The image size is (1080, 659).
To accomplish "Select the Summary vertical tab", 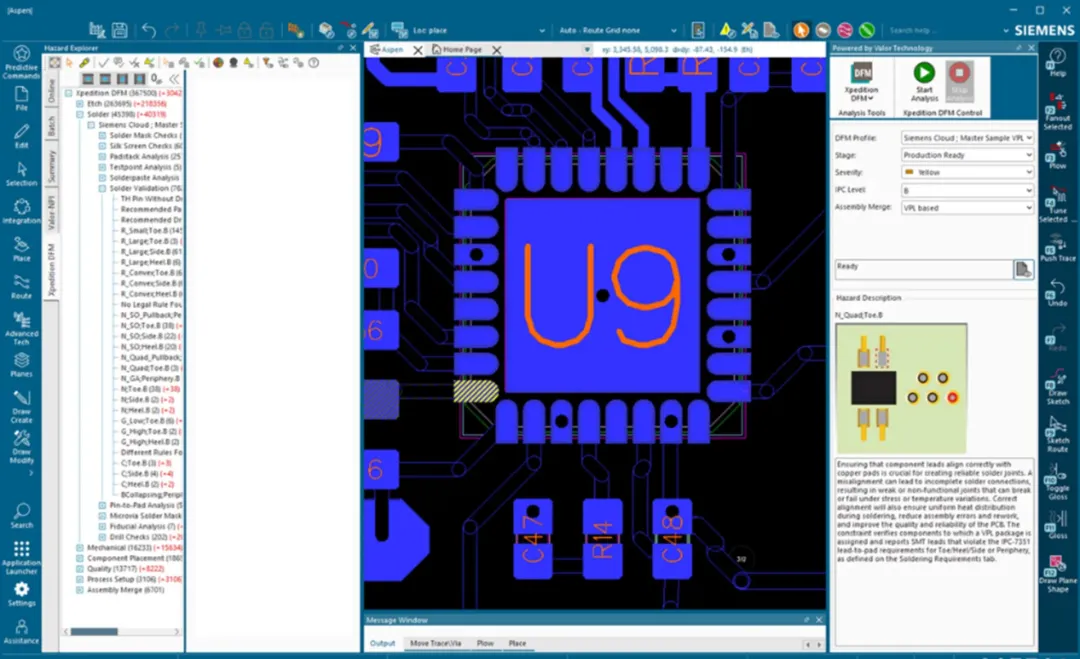I will coord(52,167).
